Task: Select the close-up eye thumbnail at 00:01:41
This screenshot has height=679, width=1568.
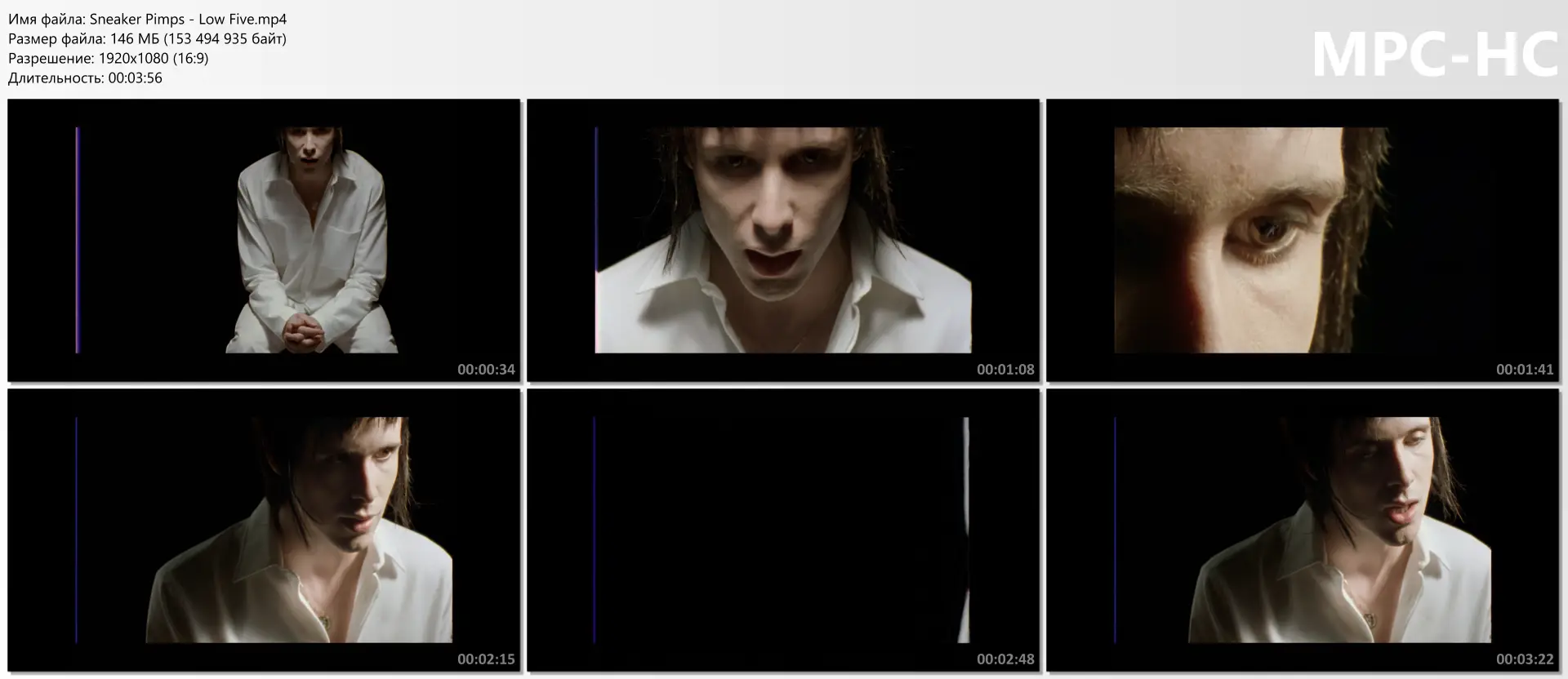Action: pos(1303,240)
